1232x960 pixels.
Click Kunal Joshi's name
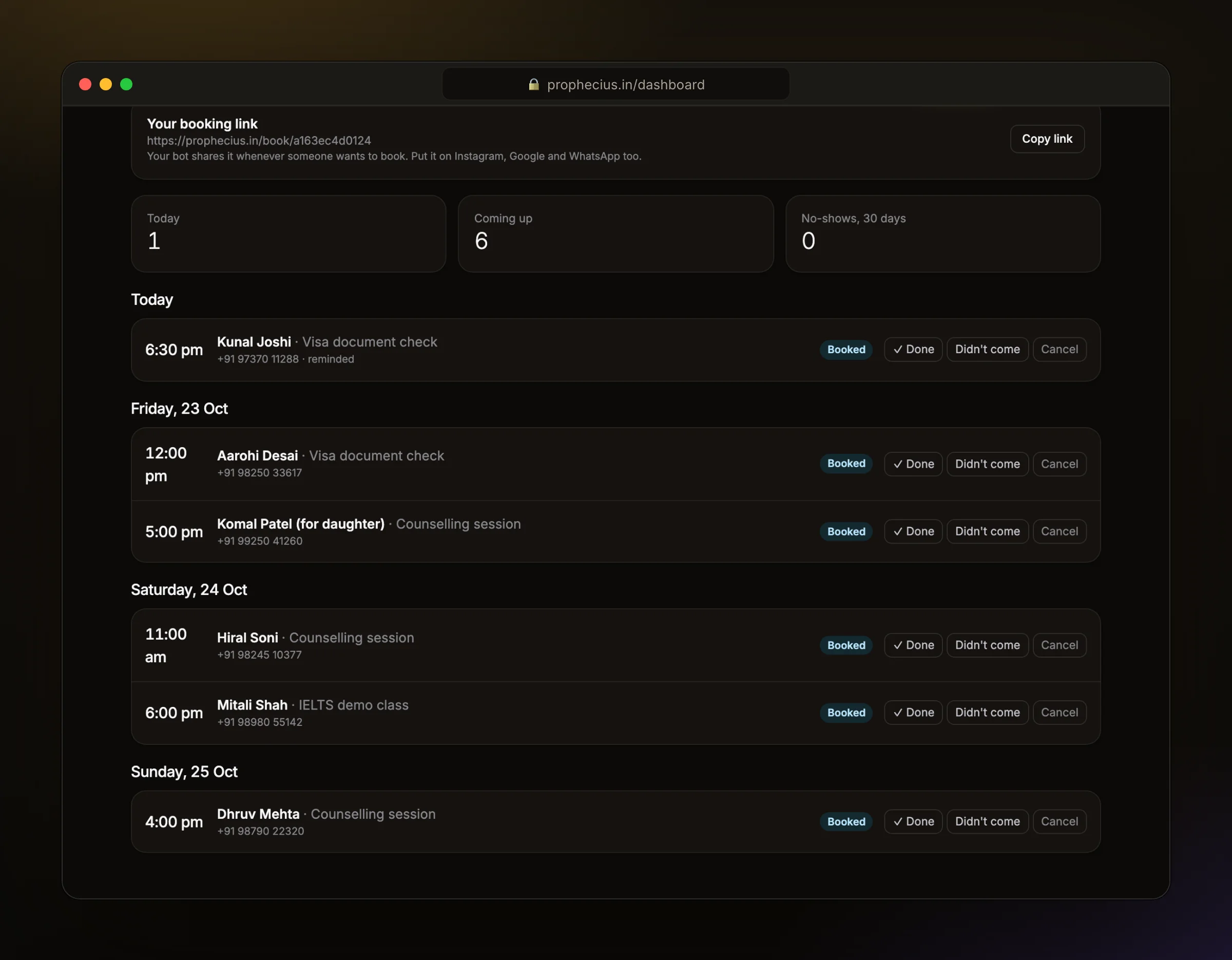[254, 342]
